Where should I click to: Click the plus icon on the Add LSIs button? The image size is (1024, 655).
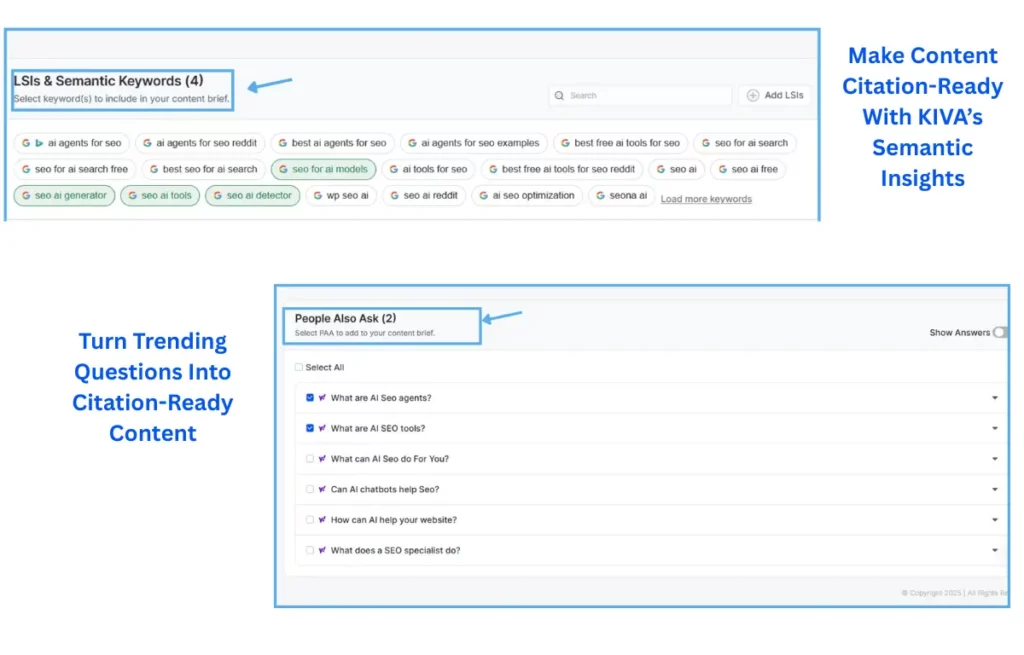pos(750,95)
